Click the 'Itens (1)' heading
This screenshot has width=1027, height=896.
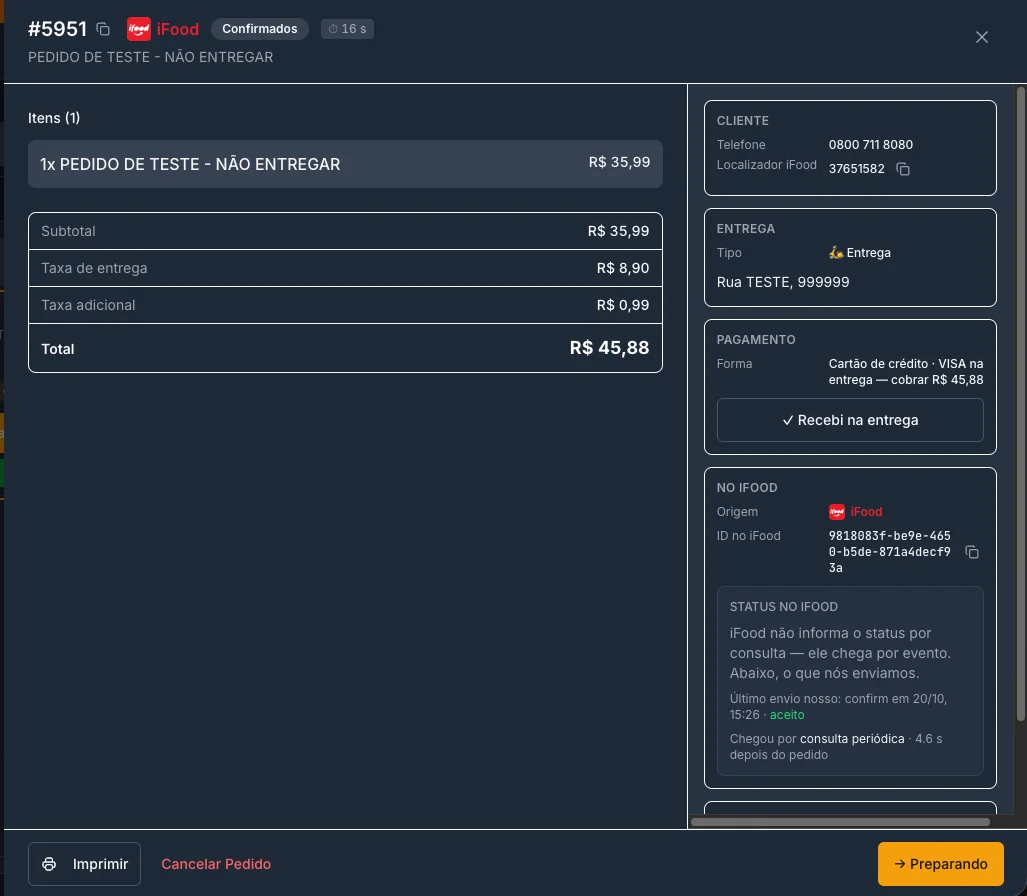point(54,118)
